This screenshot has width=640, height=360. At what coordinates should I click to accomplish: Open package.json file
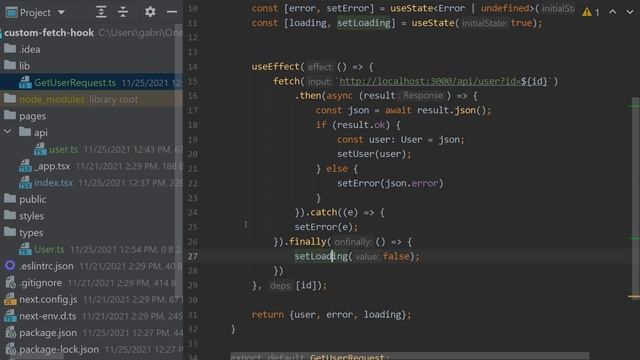coord(48,333)
